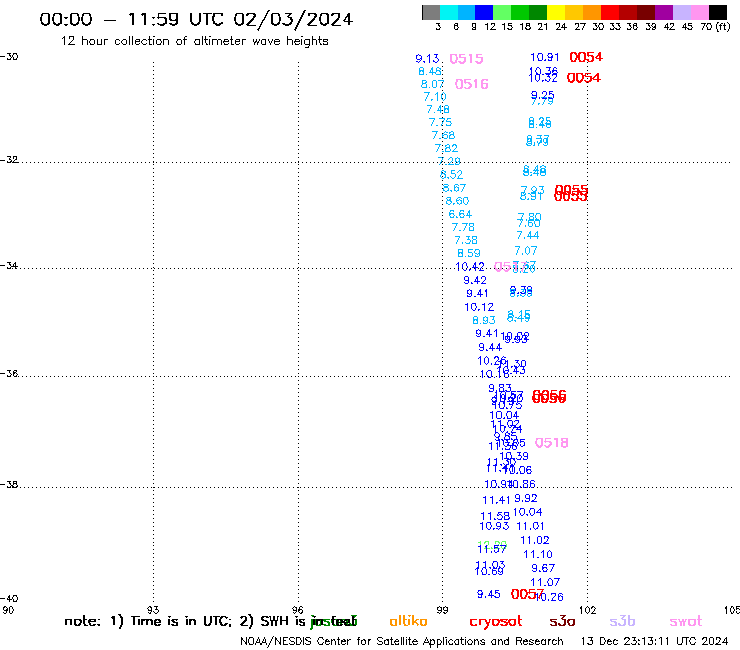
Task: Click the wave height value 8.67
Action: coord(454,188)
